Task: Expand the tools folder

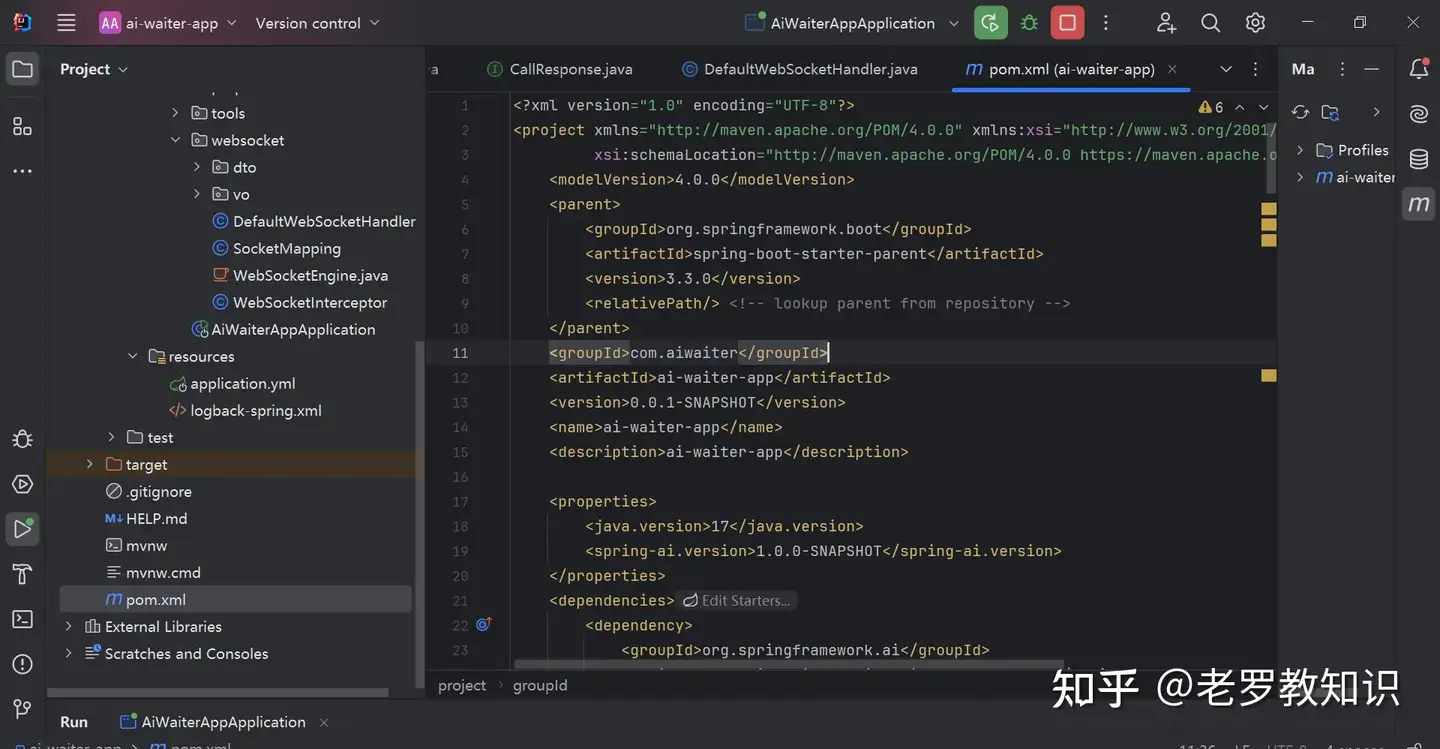Action: point(176,113)
